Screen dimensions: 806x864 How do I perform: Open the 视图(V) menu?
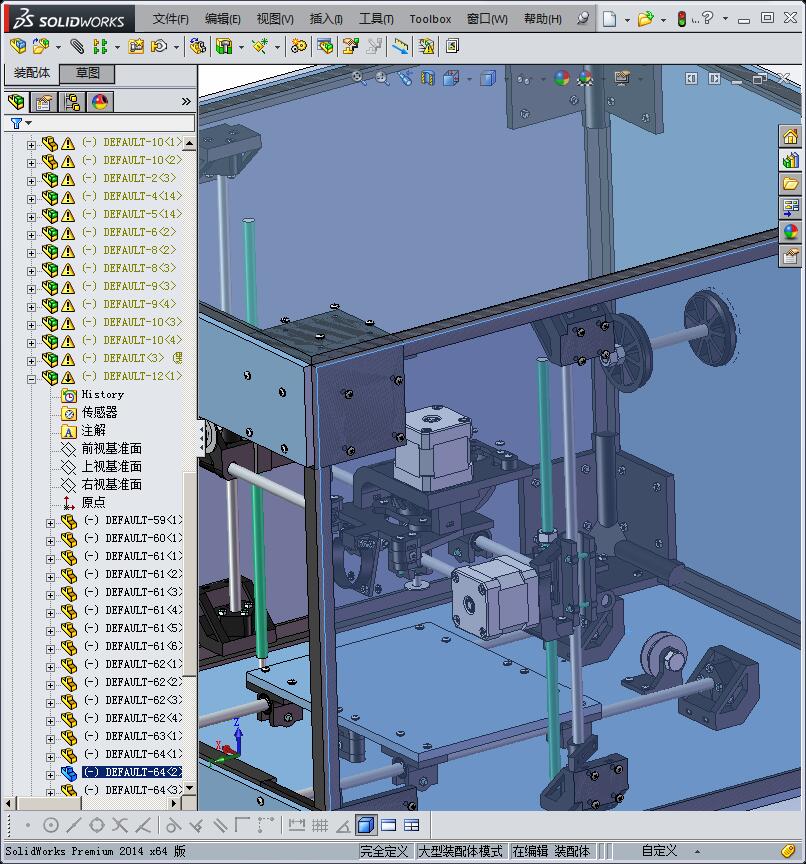275,19
